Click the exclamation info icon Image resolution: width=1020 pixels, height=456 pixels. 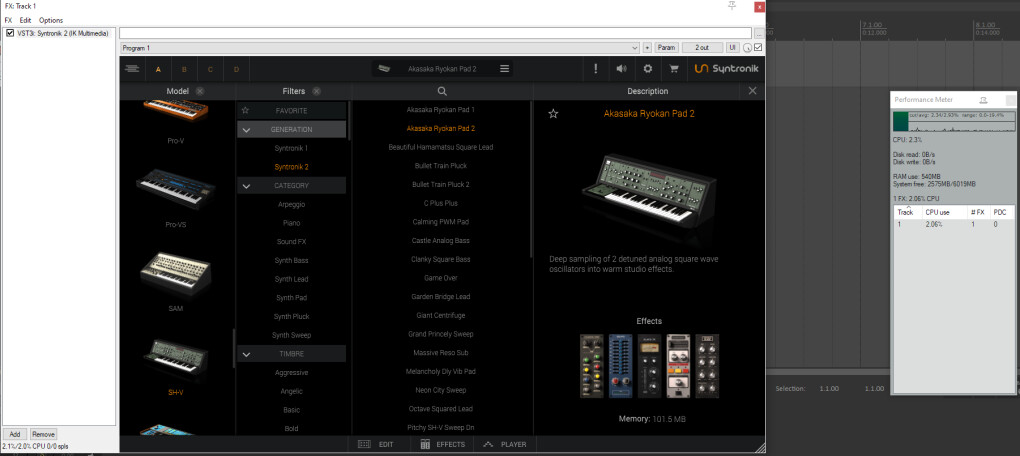coord(595,68)
